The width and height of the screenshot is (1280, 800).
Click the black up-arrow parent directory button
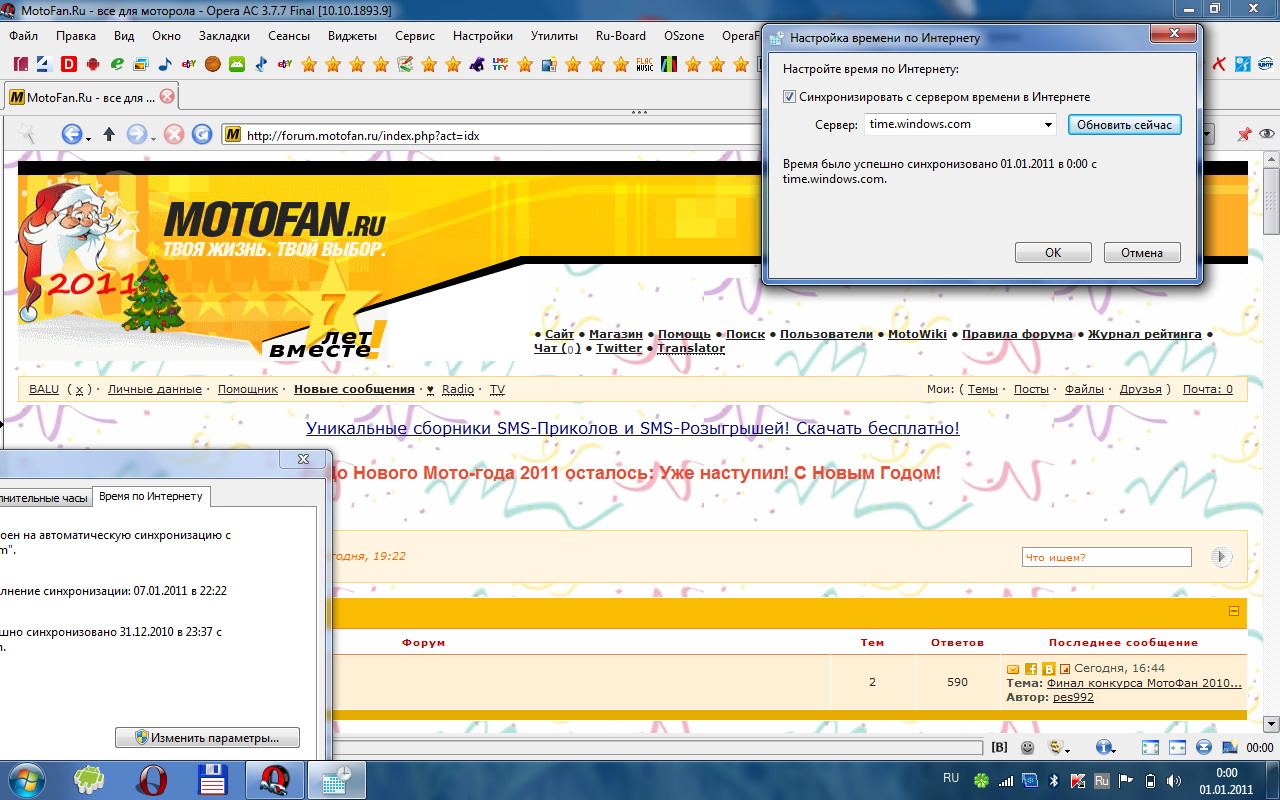[x=109, y=134]
